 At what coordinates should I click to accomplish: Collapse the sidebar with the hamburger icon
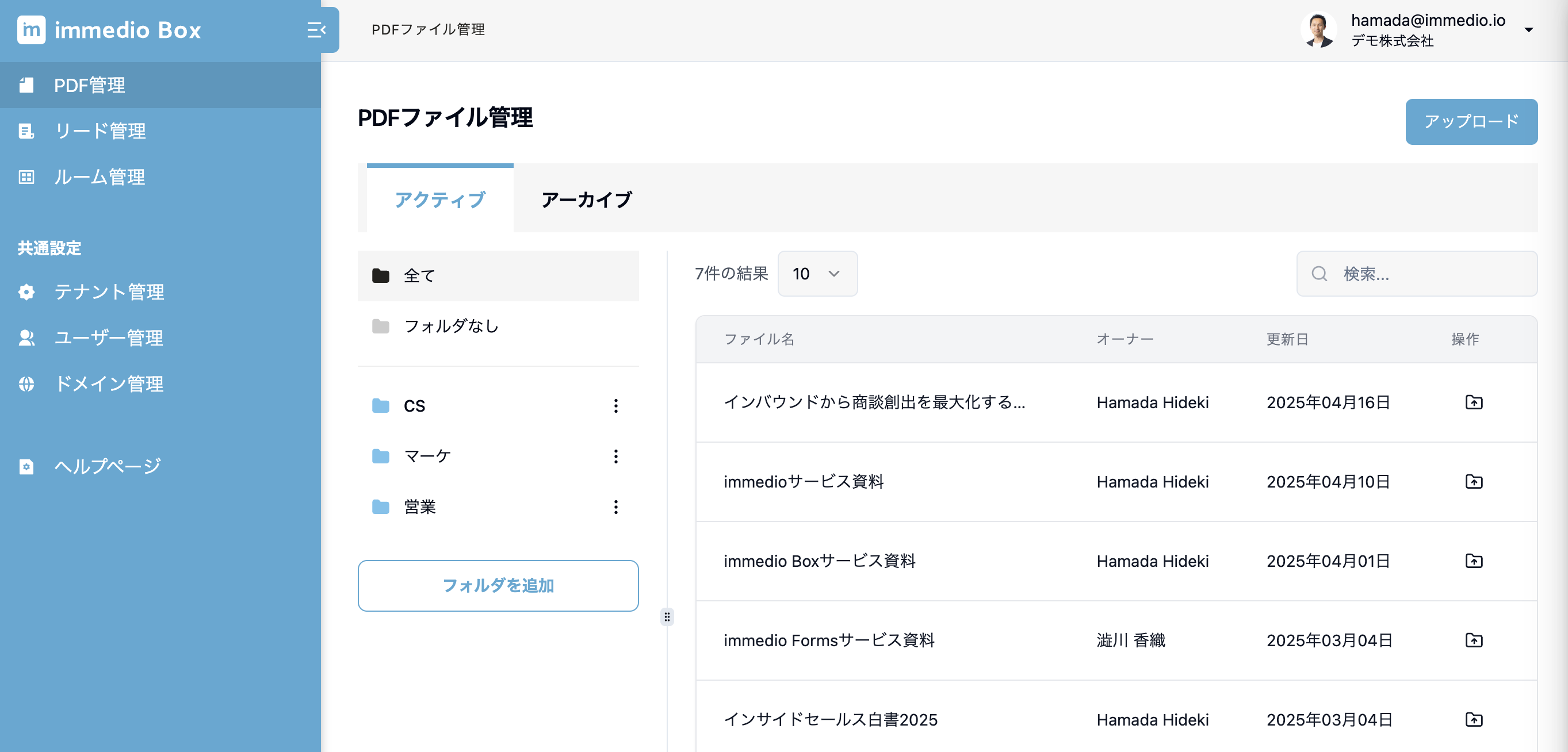316,30
